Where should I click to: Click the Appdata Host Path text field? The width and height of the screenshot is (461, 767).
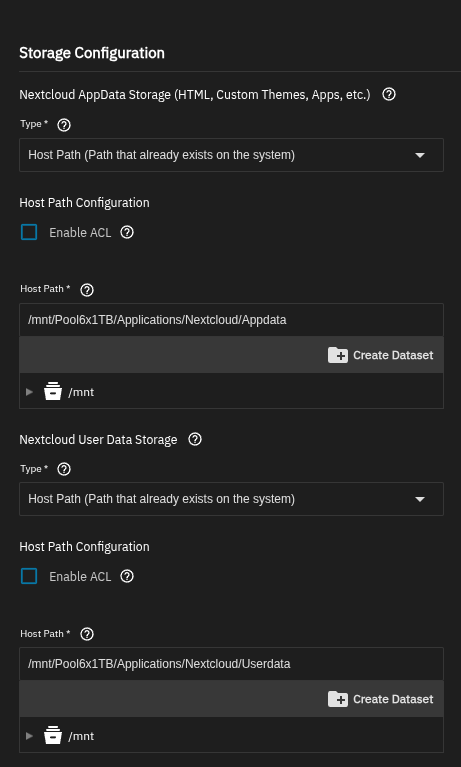point(231,320)
